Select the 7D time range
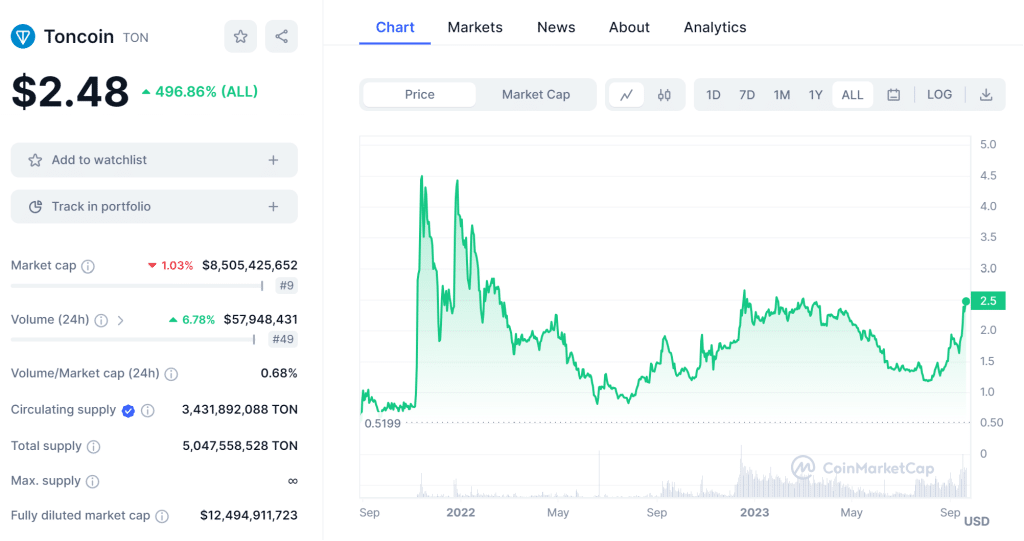 tap(747, 95)
